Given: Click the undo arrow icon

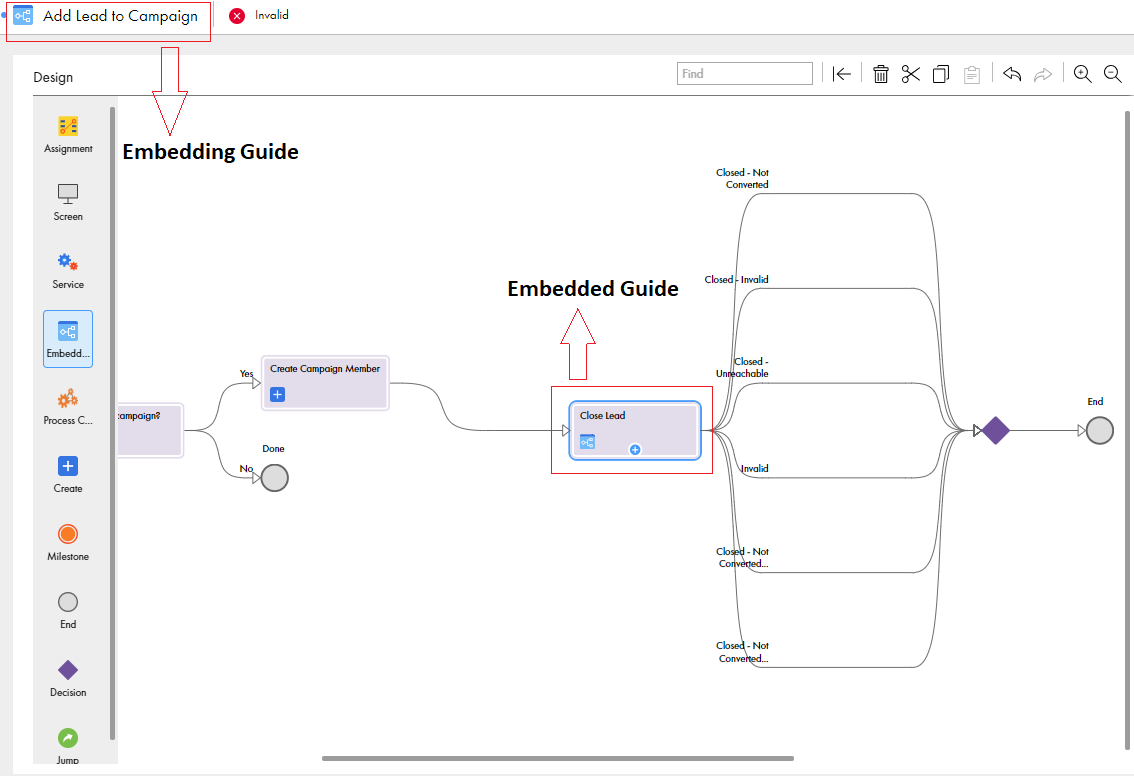Looking at the screenshot, I should (x=1012, y=74).
